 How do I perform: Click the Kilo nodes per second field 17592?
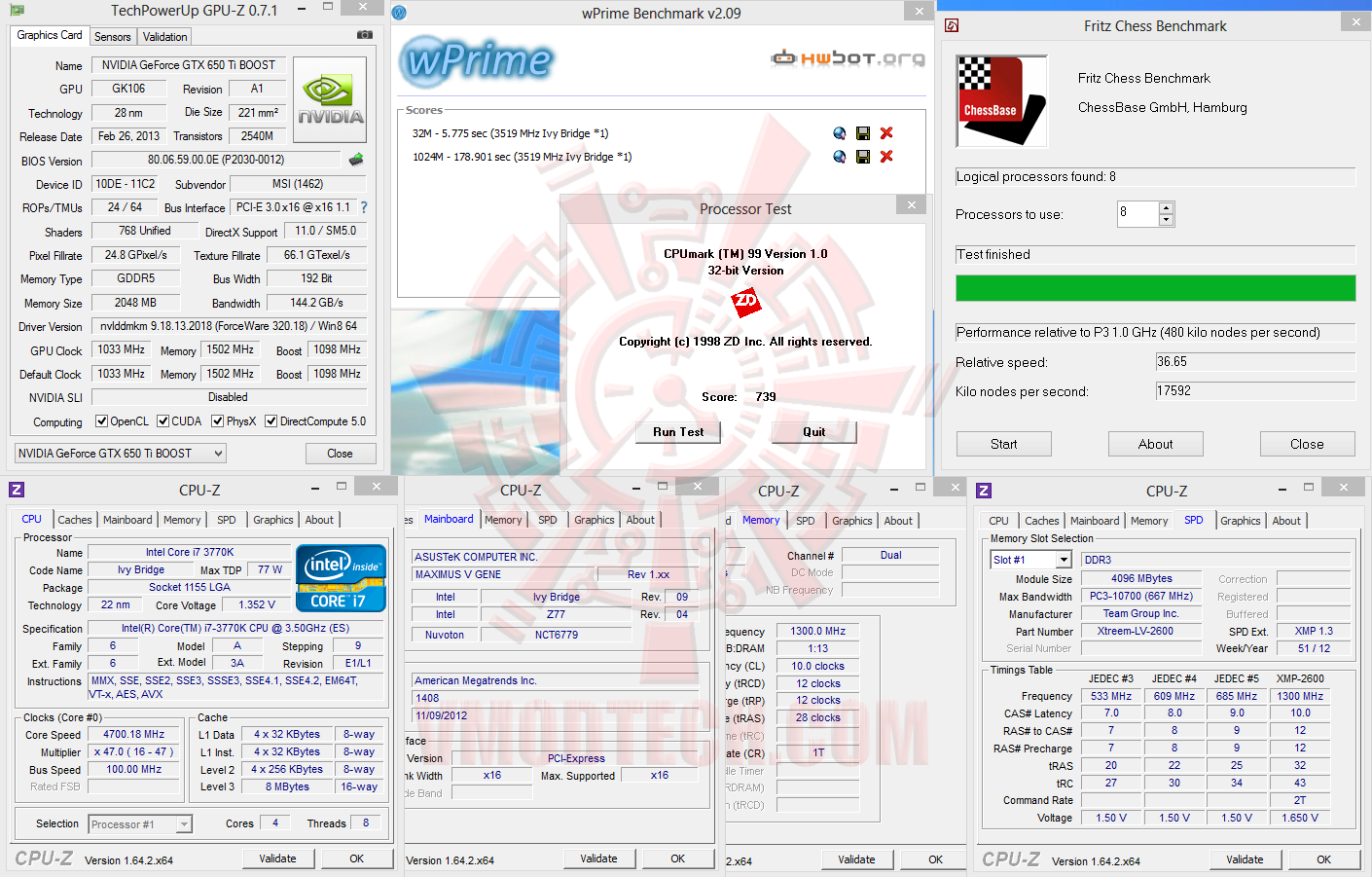click(1255, 391)
